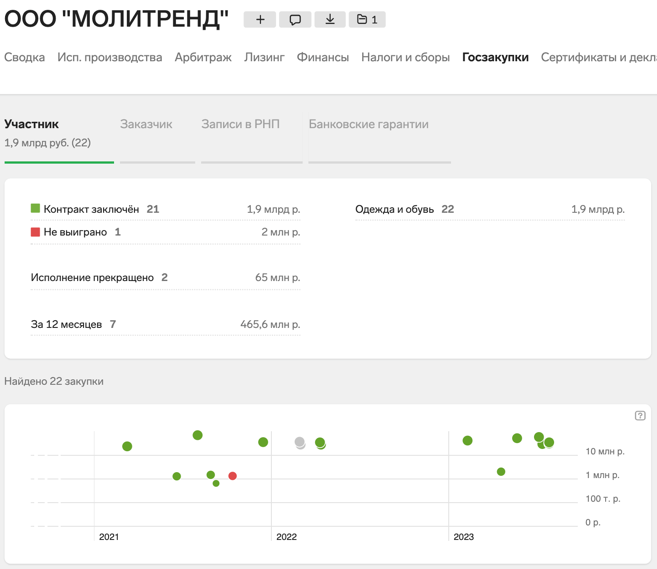The image size is (657, 569).
Task: Click the 100 т. р. axis label
Action: pos(603,499)
